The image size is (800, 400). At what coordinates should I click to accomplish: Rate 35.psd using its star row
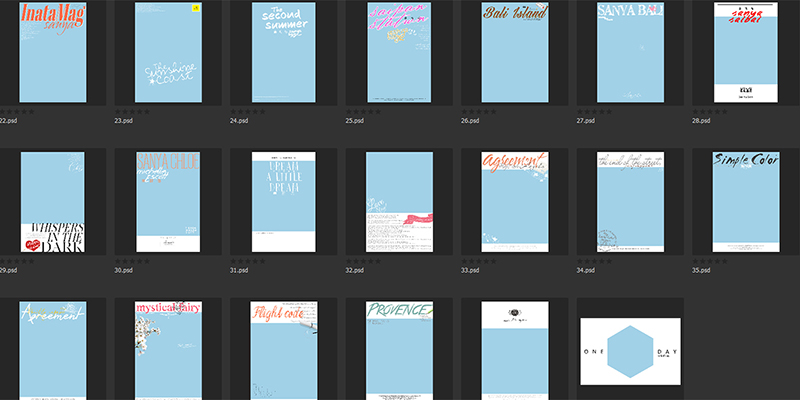710,261
